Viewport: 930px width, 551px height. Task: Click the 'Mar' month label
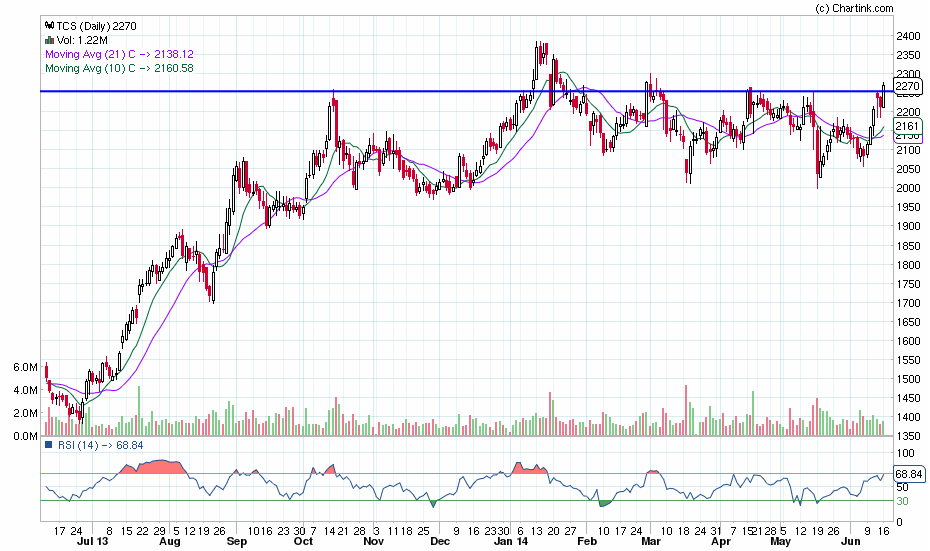(651, 541)
